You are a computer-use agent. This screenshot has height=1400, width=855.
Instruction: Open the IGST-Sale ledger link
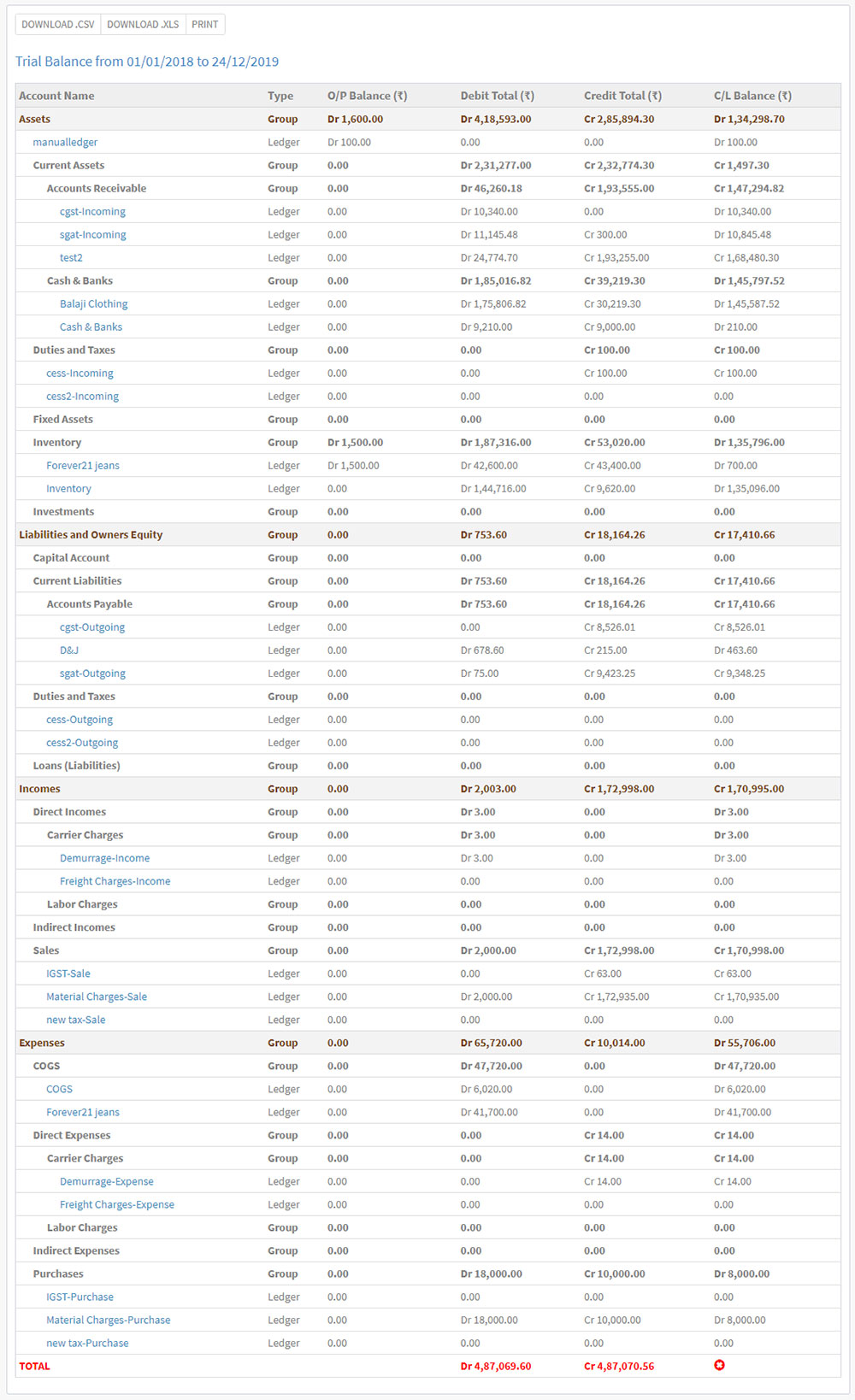68,974
